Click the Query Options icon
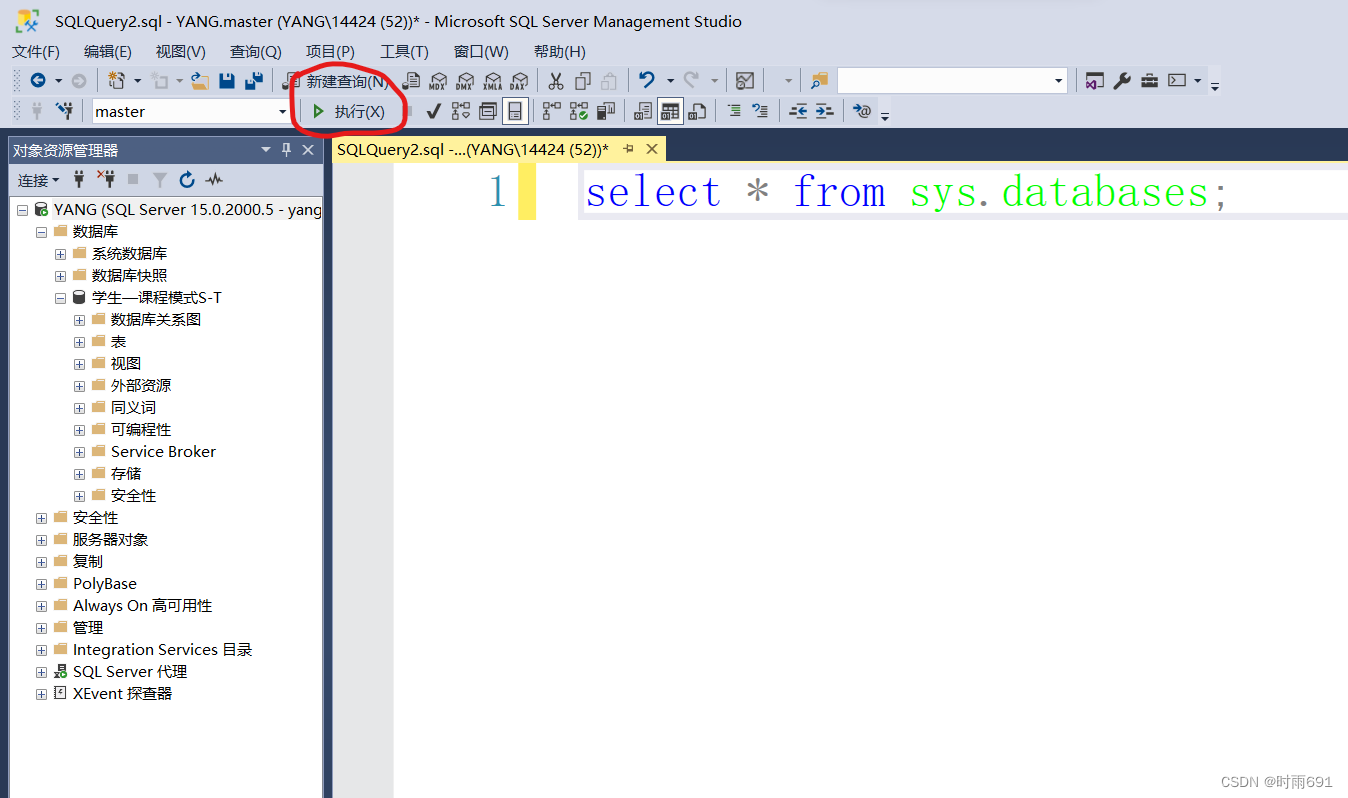This screenshot has height=798, width=1348. coord(487,111)
